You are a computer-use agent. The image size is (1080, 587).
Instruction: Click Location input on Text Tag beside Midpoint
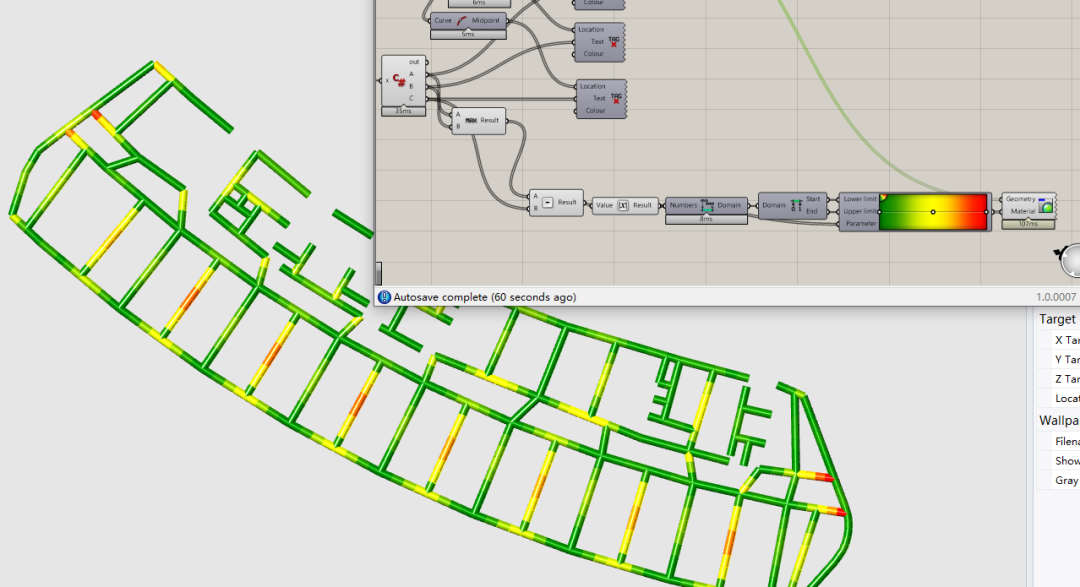pos(591,30)
